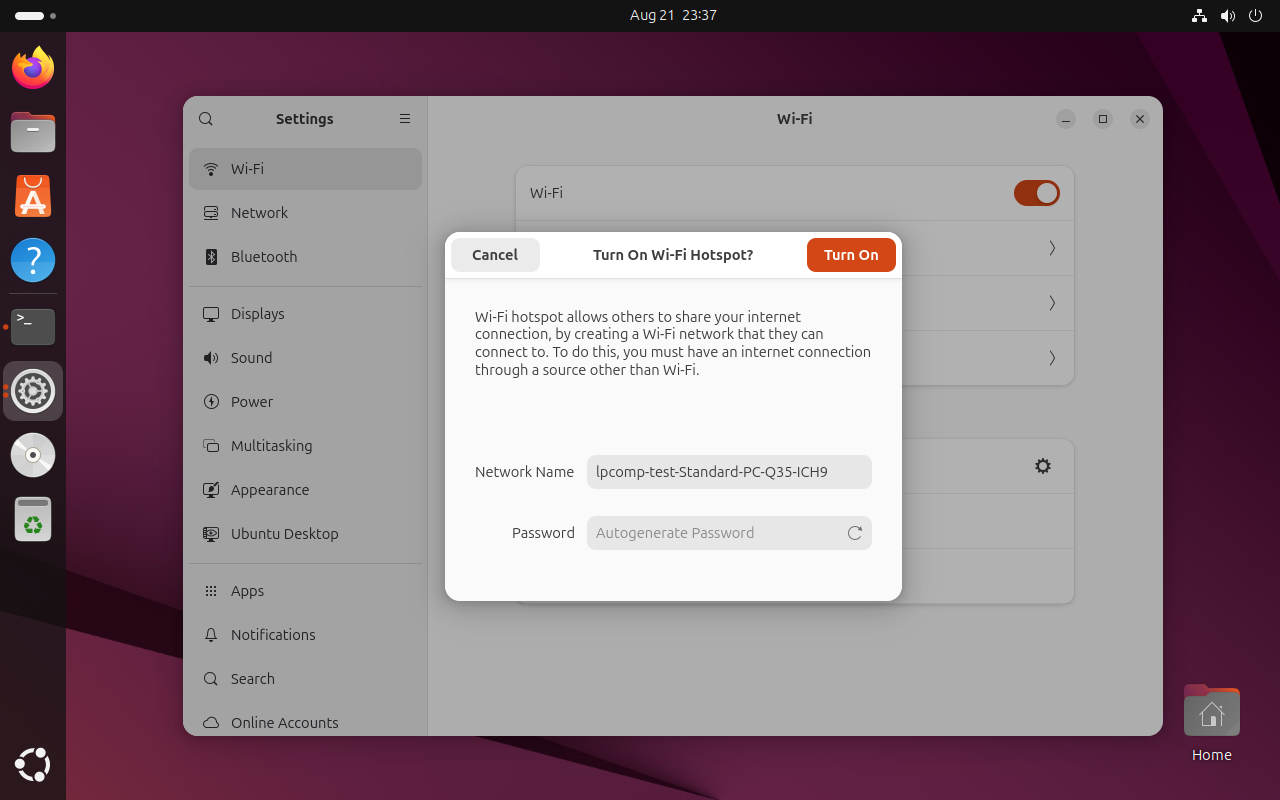Screen dimensions: 1280x800
Task: Switch to the Displays panel
Action: (x=305, y=314)
